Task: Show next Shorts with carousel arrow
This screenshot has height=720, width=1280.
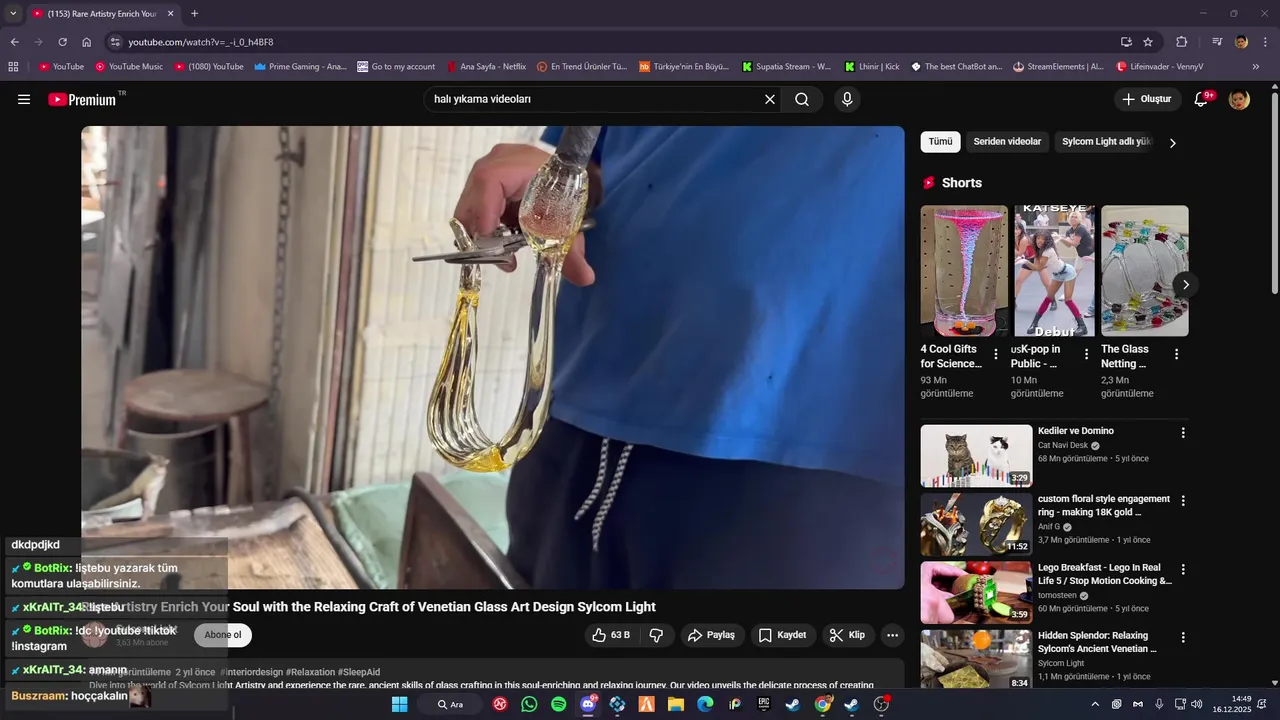Action: [x=1185, y=285]
